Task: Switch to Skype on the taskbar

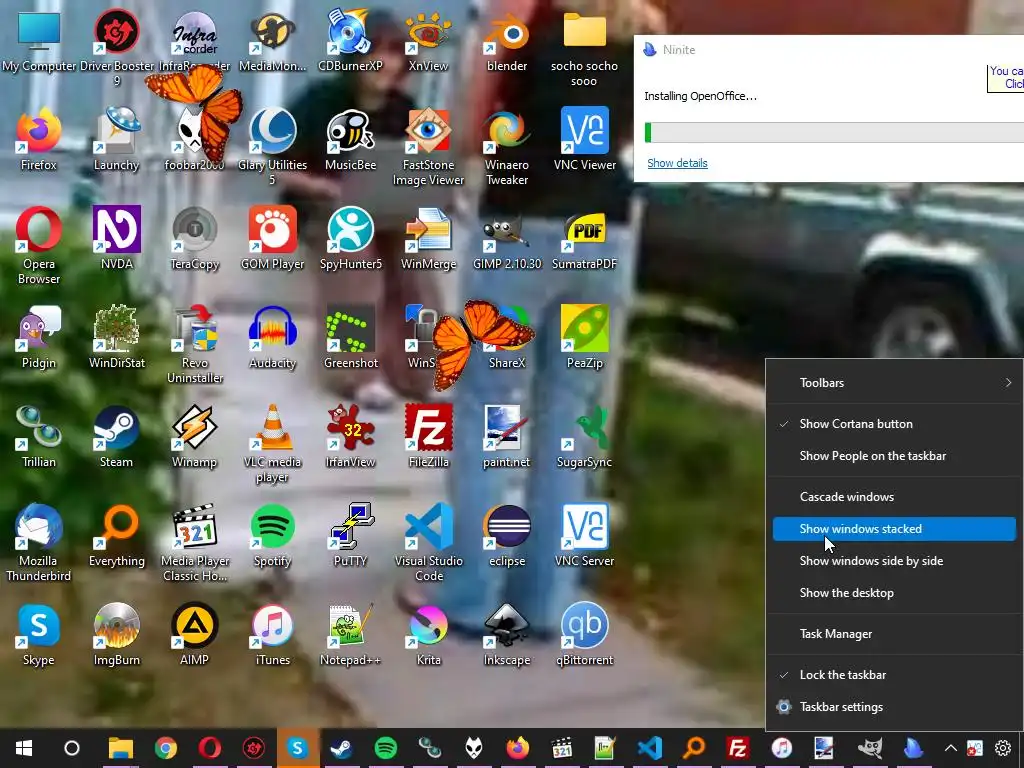Action: click(x=298, y=748)
